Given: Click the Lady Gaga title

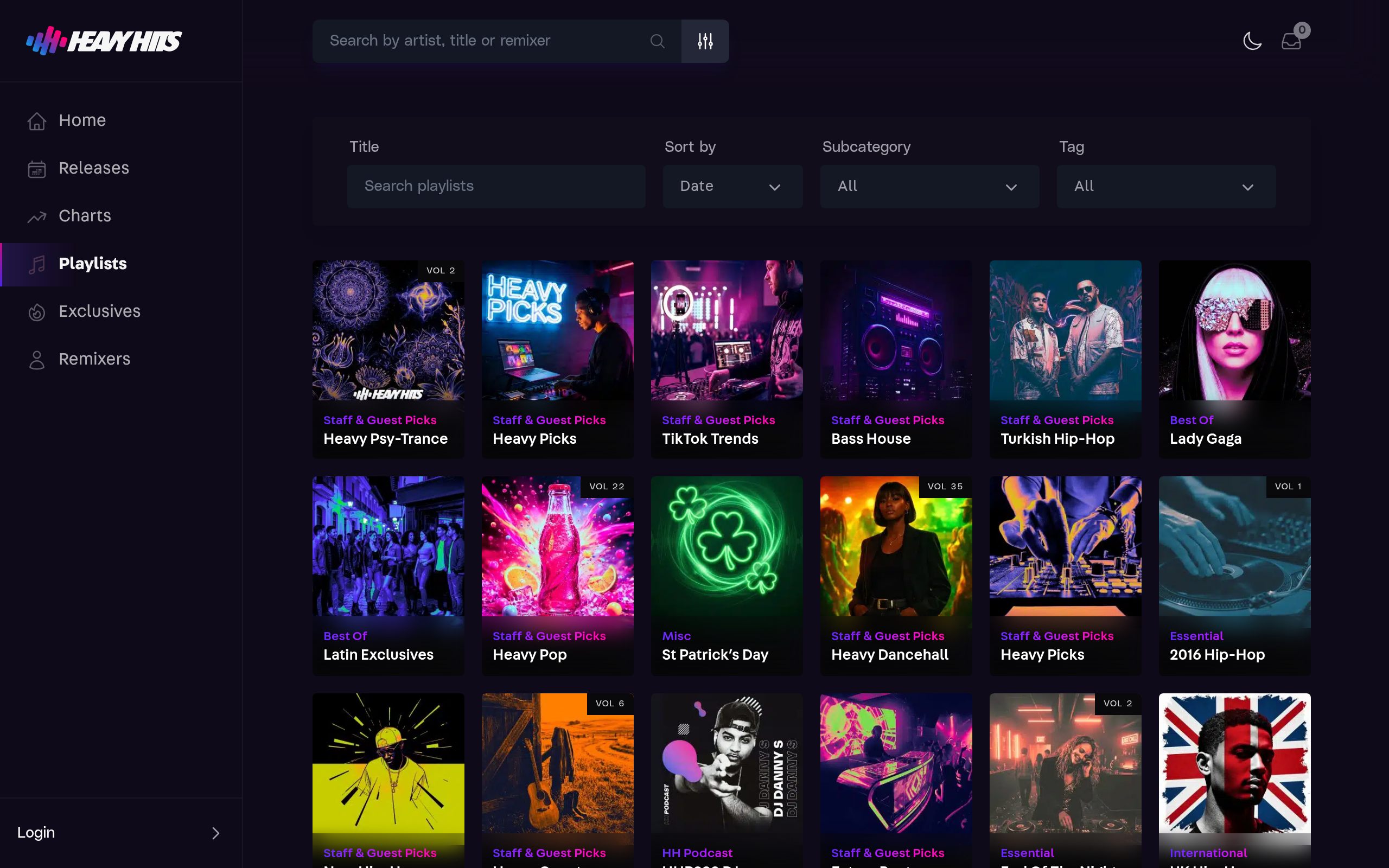Looking at the screenshot, I should 1205,439.
